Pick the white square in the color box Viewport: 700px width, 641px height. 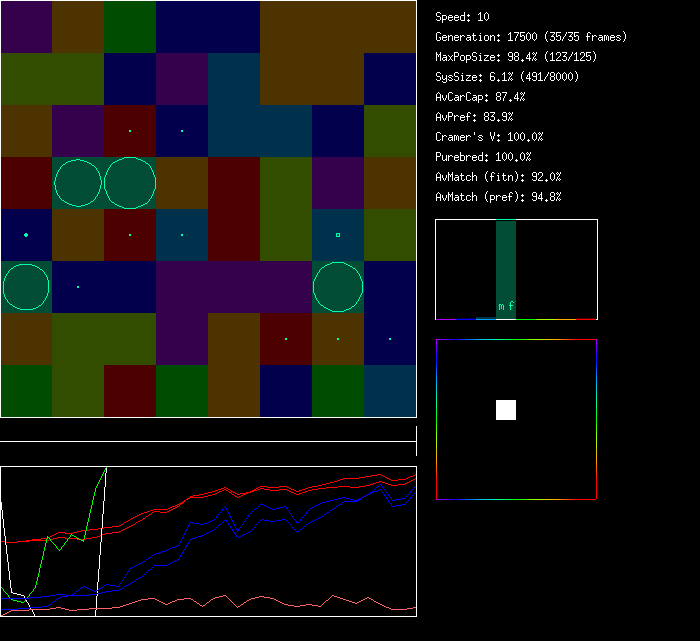point(506,410)
